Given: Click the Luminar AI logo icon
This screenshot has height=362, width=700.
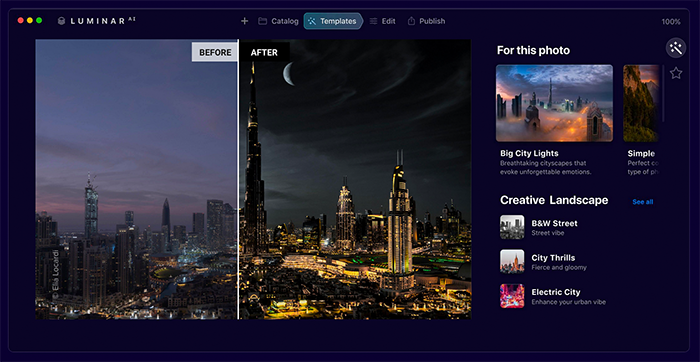Looking at the screenshot, I should (62, 21).
